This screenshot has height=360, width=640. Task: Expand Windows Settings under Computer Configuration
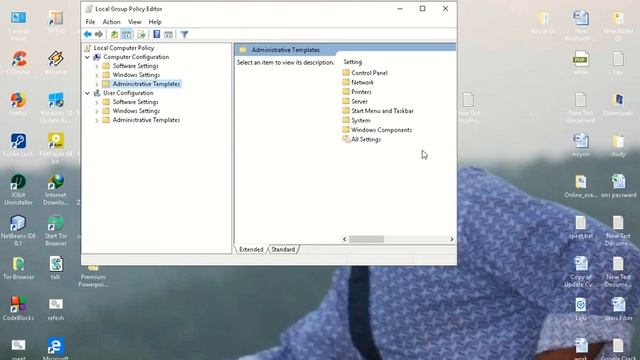[97, 75]
